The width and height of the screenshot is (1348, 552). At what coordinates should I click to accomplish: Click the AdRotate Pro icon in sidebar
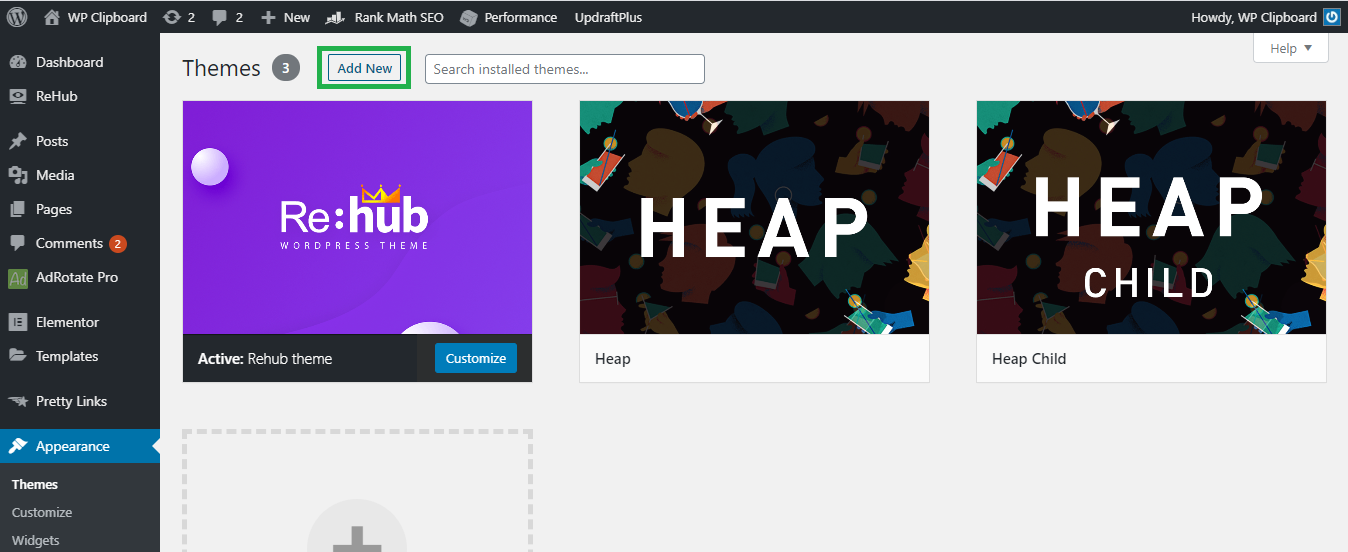point(18,278)
